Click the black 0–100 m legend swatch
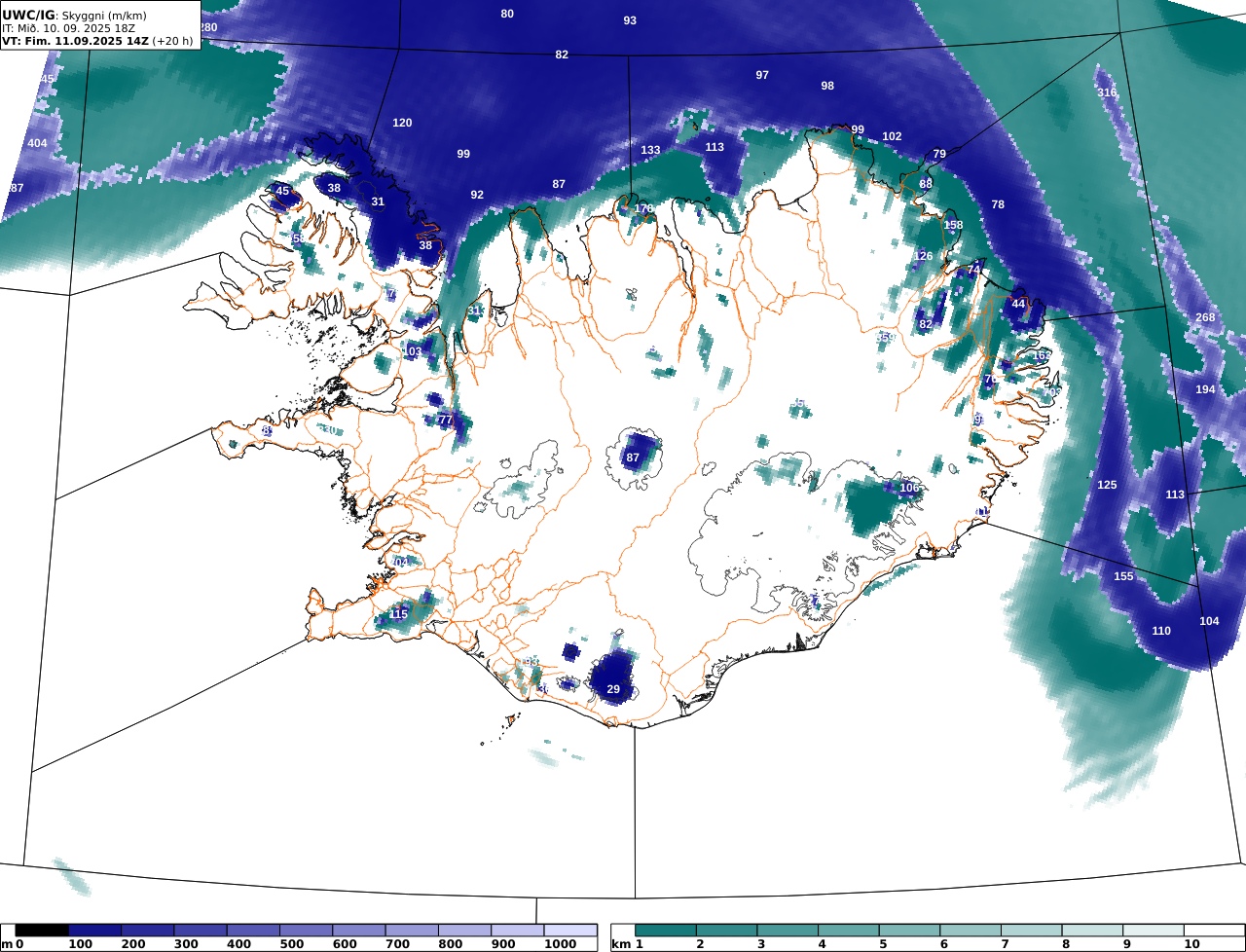1246x952 pixels. [42, 931]
